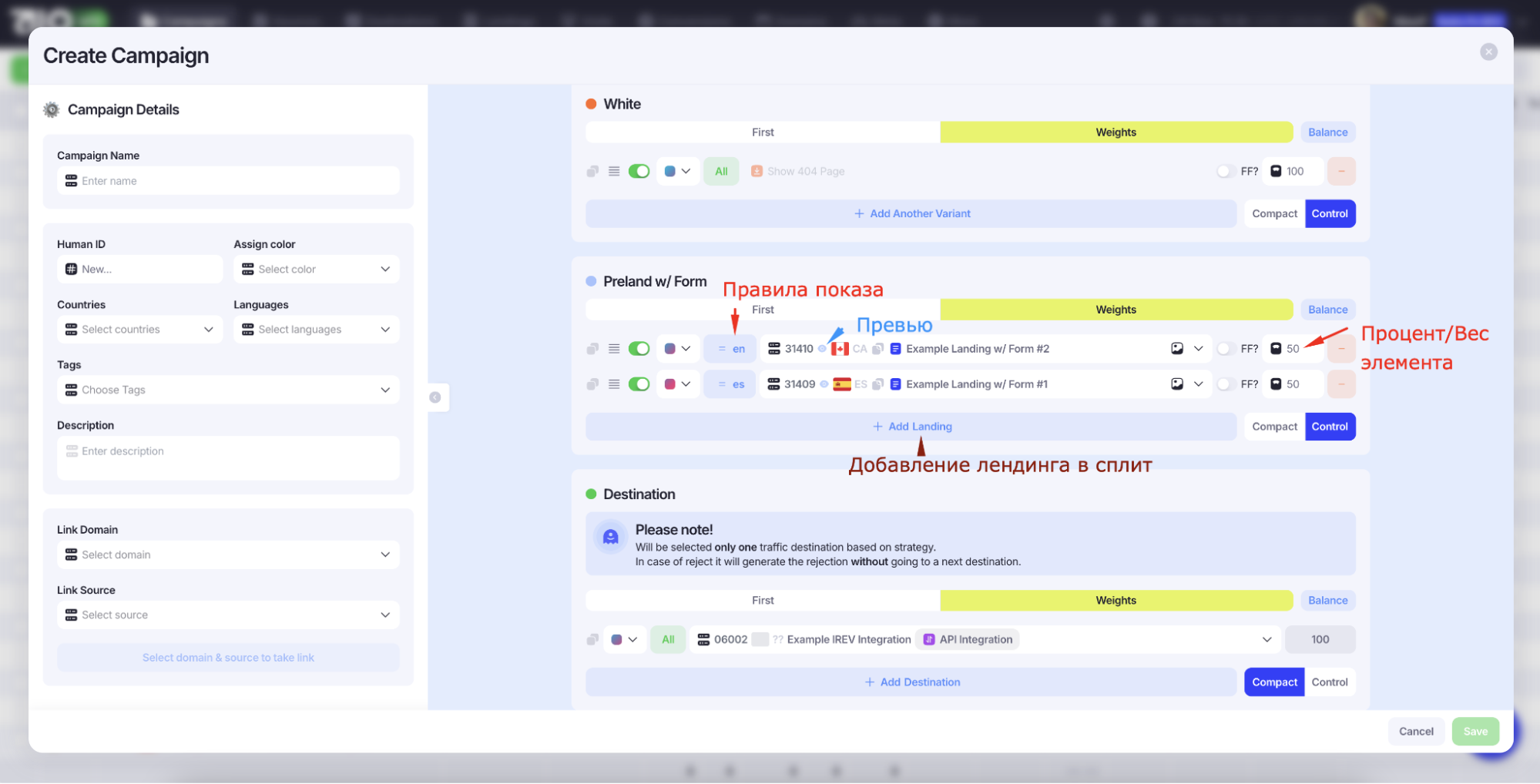Click drag handle on the 'es' landing row
This screenshot has width=1540, height=784.
click(614, 384)
